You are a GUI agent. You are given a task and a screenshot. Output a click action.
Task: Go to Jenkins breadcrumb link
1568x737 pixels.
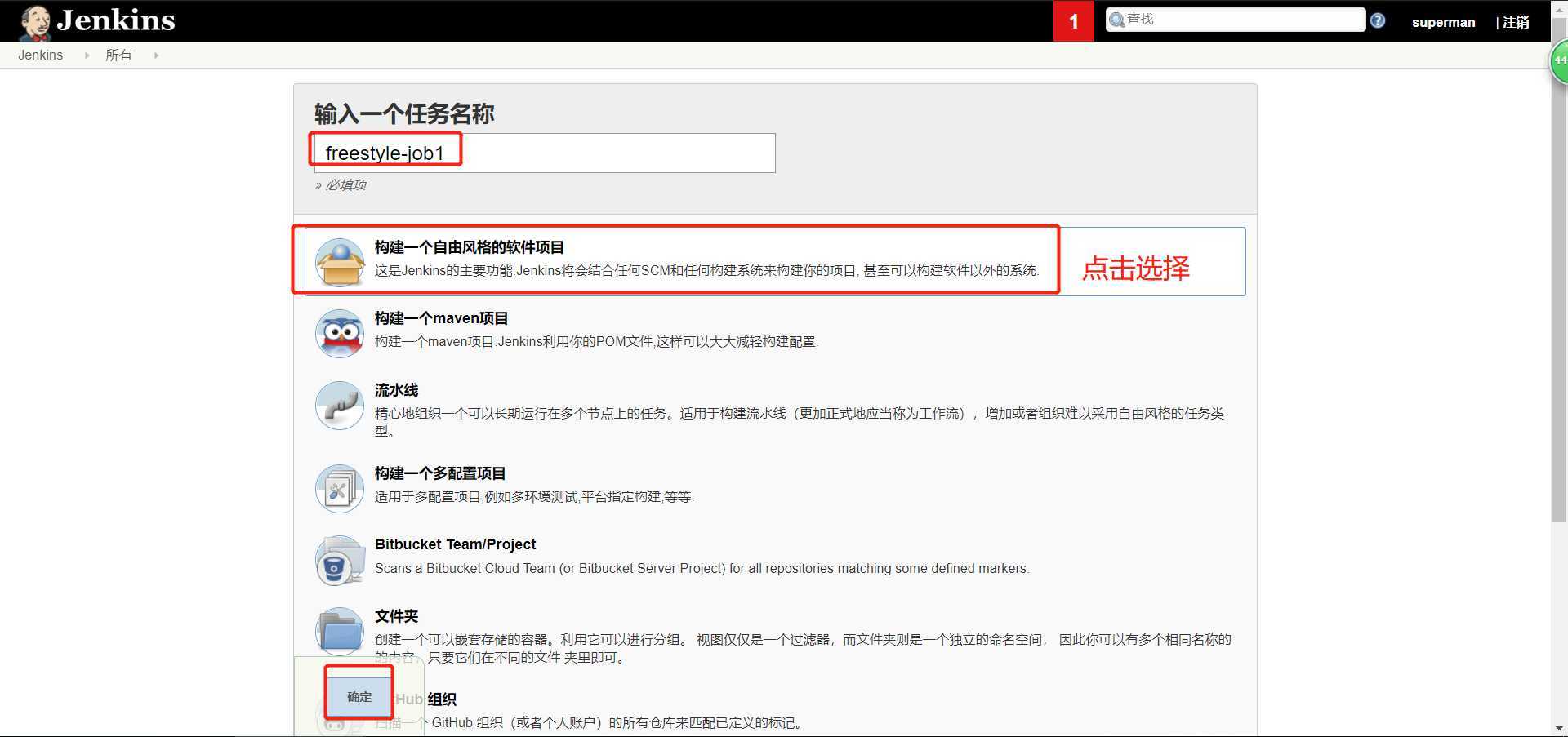point(40,55)
